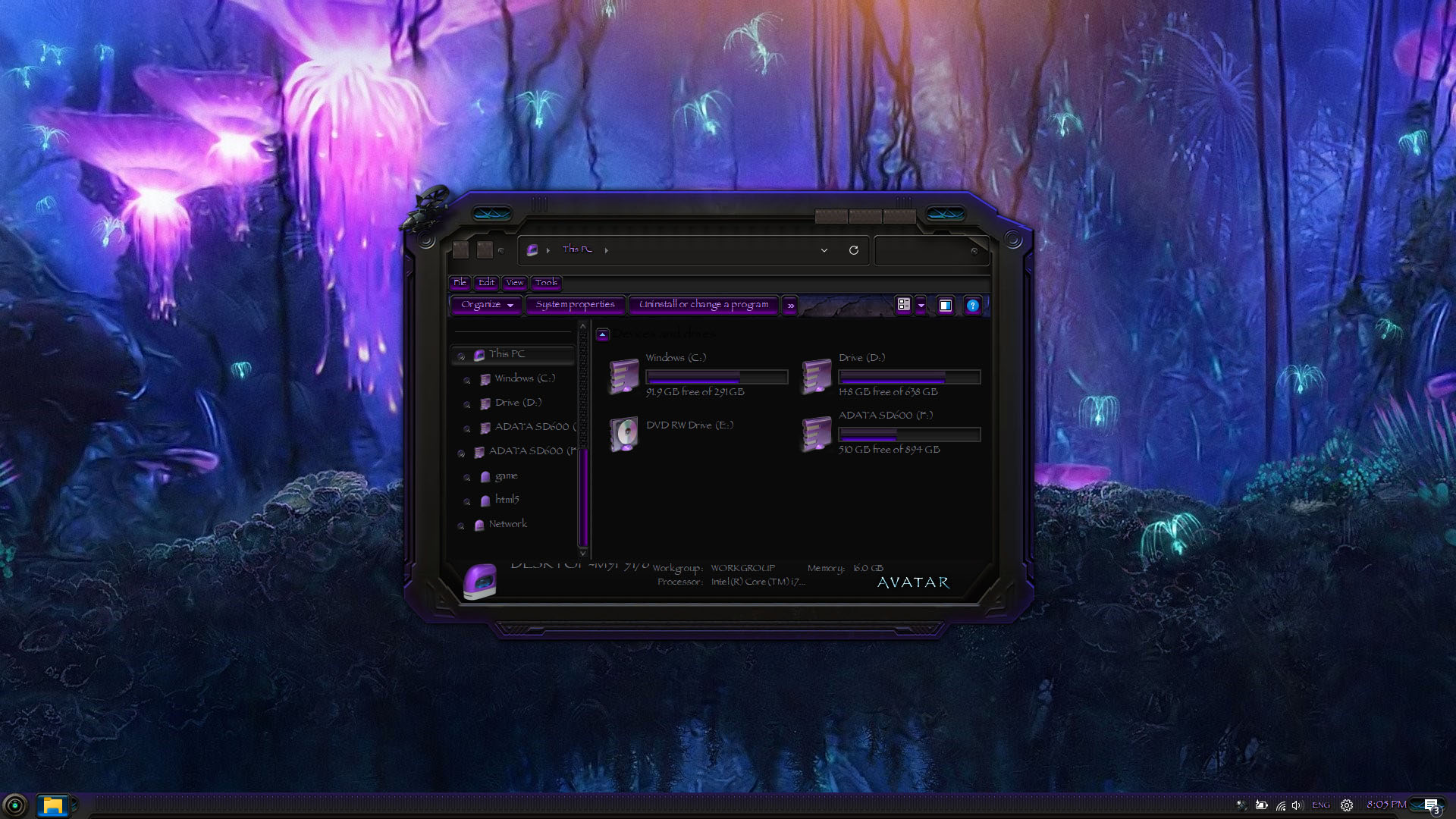Image resolution: width=1456 pixels, height=819 pixels.
Task: Click Uninstall or change a program
Action: [703, 305]
